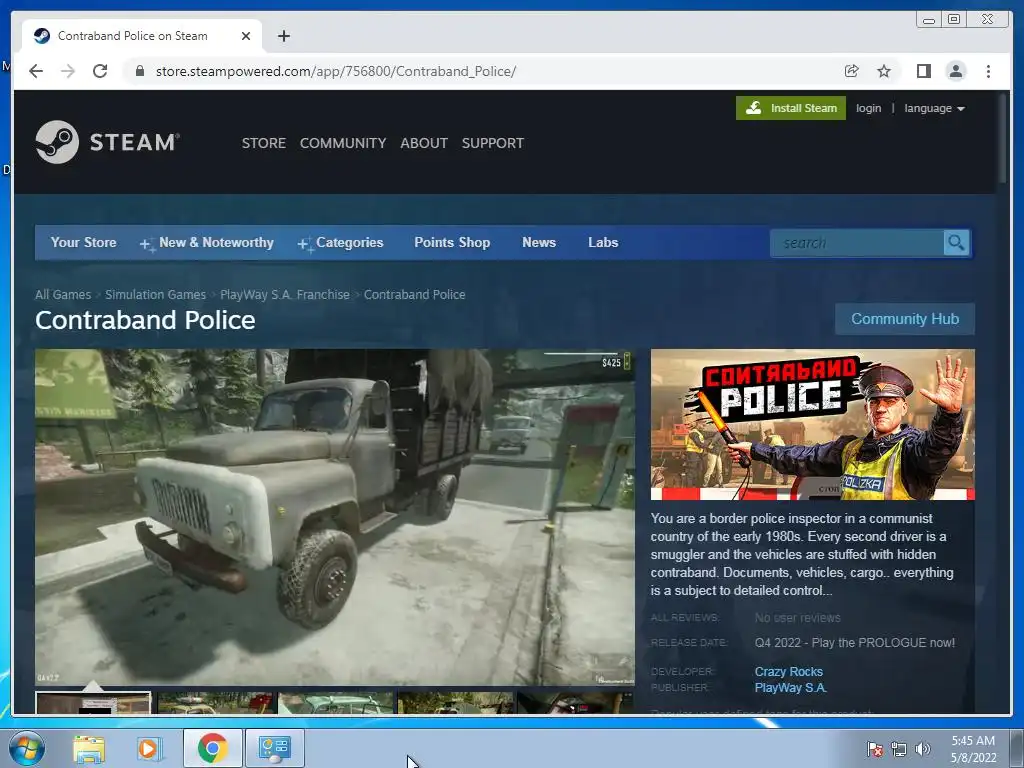
Task: Click the browser forward arrow
Action: pyautogui.click(x=68, y=71)
